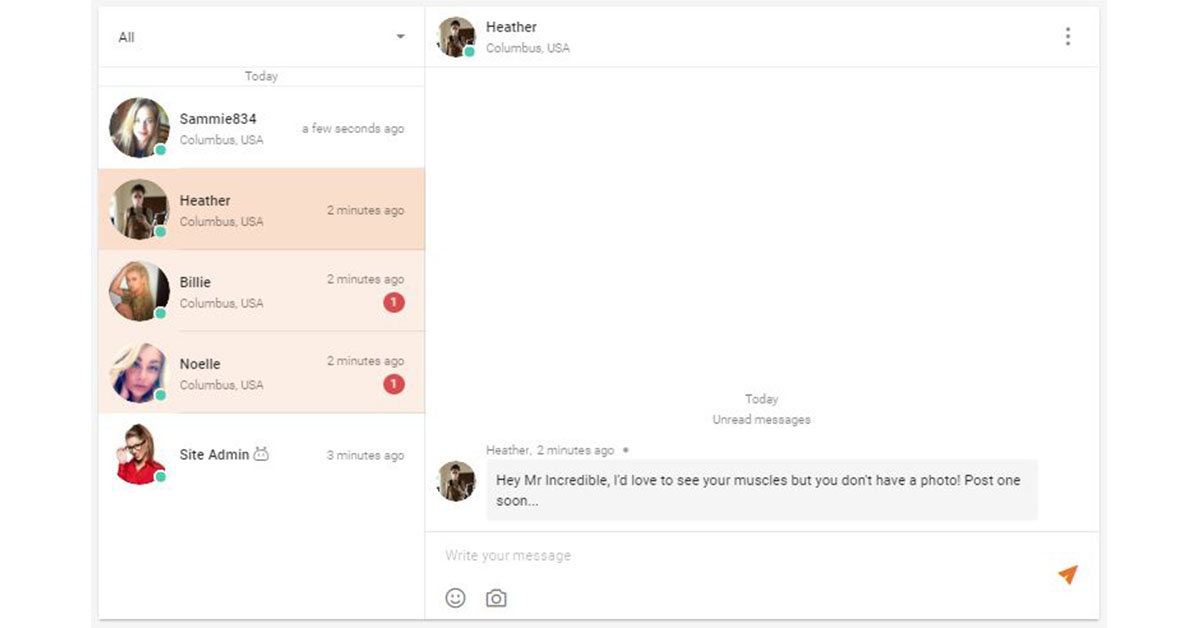The image size is (1200, 628).
Task: Click Heather's avatar beside her message
Action: coord(456,483)
